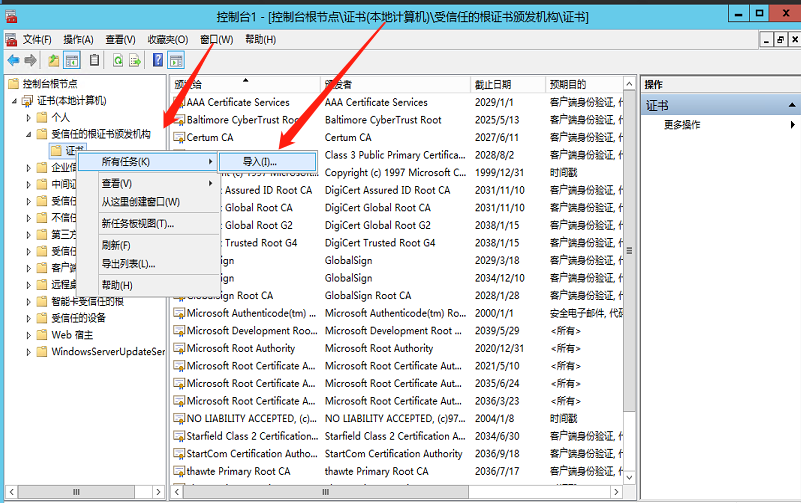The image size is (801, 503).
Task: Click the blue Back arrow in the toolbar
Action: click(13, 61)
